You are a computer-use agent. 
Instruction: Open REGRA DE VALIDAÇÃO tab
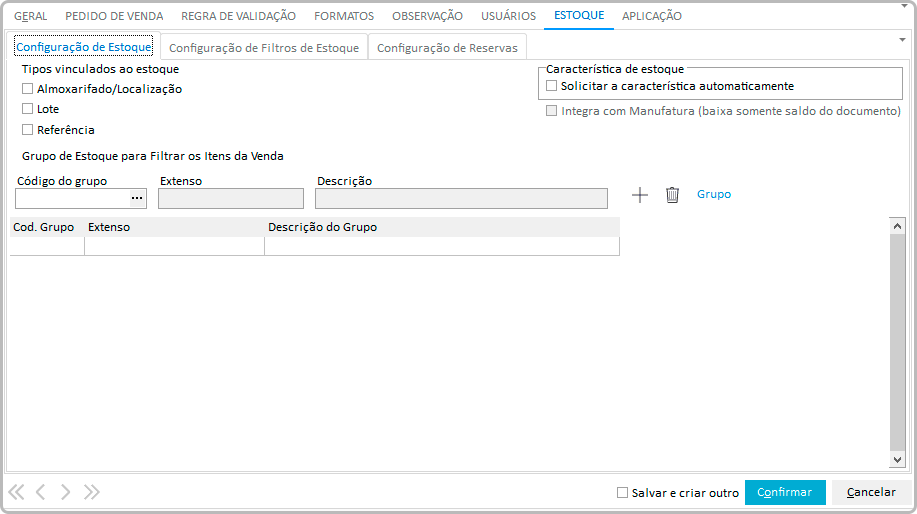click(x=239, y=16)
